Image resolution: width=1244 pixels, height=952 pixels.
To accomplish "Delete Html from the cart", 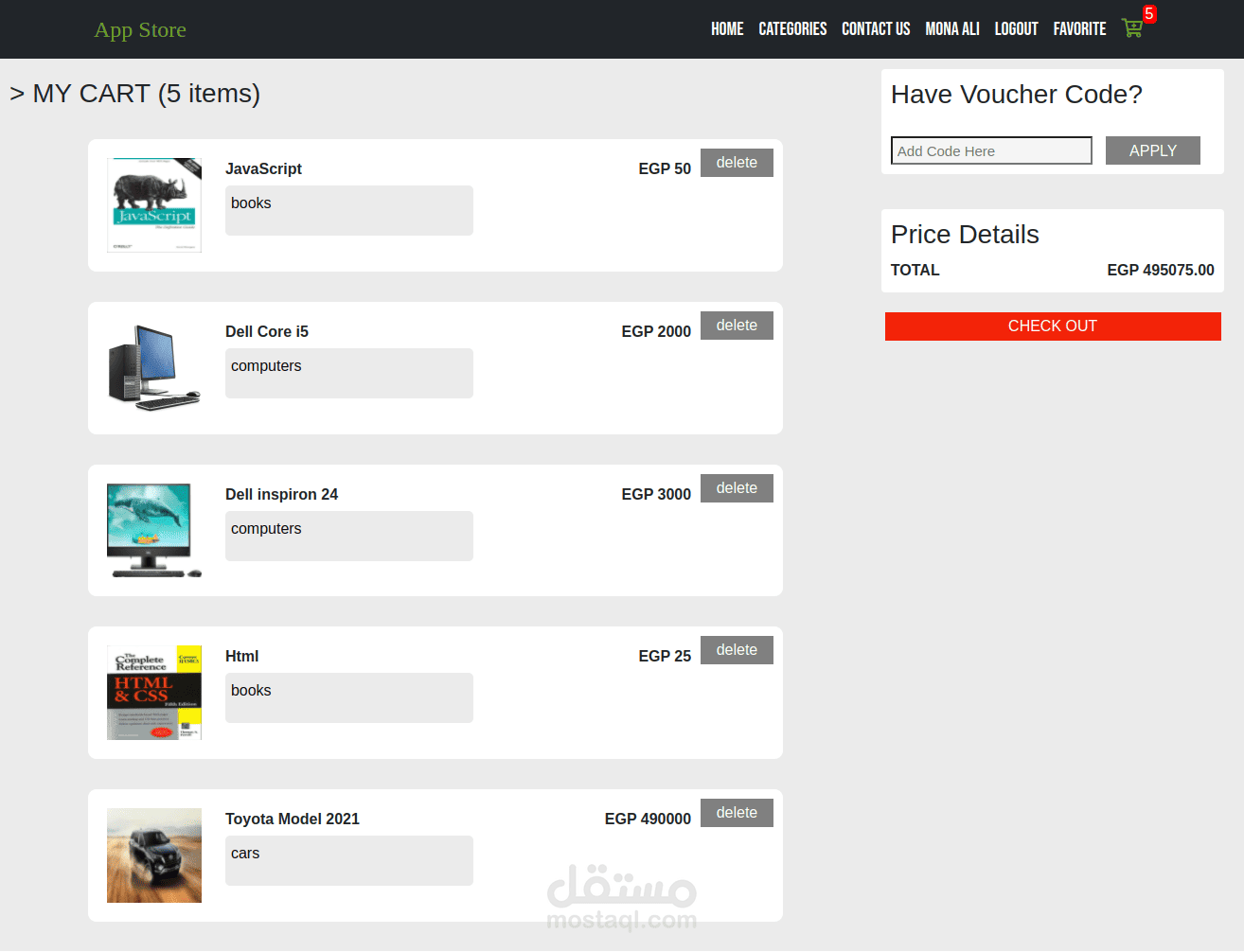I will click(737, 650).
